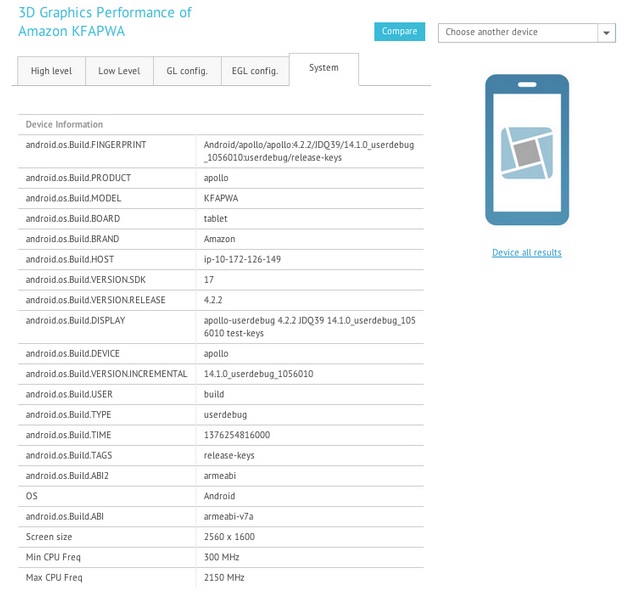Click the android.os.Build.BRAND value Amazon
This screenshot has height=601, width=627.
coord(221,240)
